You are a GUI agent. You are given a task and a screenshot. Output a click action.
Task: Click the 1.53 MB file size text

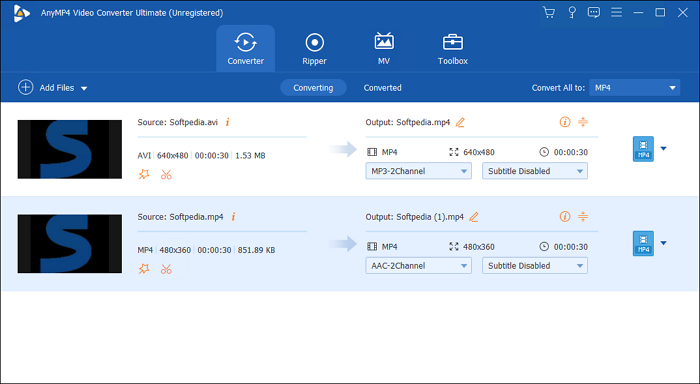[250, 155]
